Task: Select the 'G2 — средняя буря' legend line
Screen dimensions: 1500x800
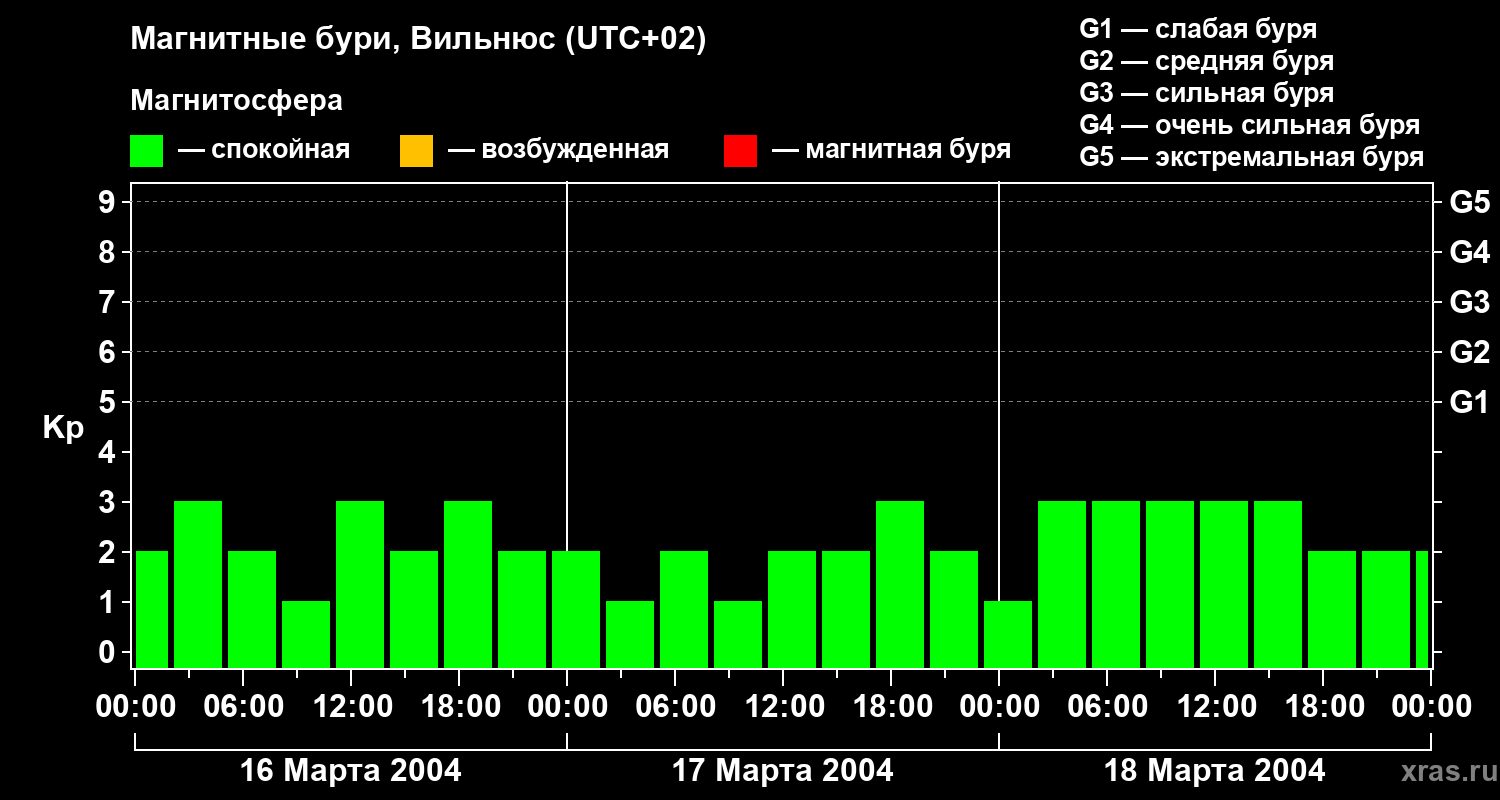Action: click(1207, 61)
